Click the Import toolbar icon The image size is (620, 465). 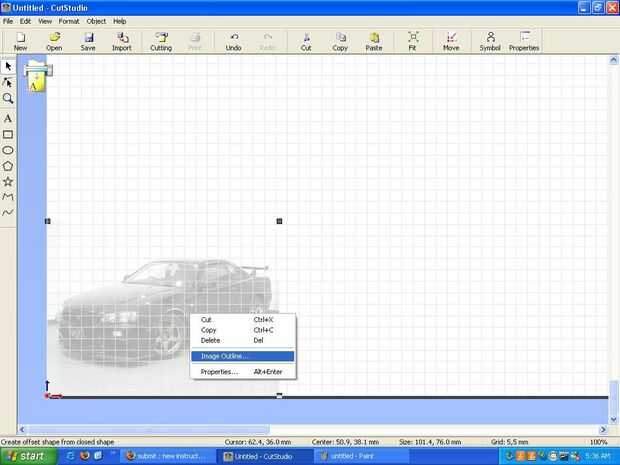pos(122,42)
